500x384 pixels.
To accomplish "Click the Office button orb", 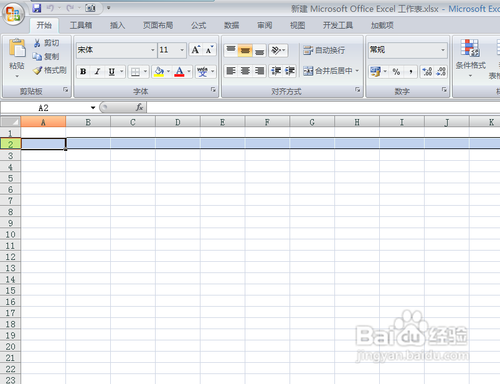I will point(13,14).
